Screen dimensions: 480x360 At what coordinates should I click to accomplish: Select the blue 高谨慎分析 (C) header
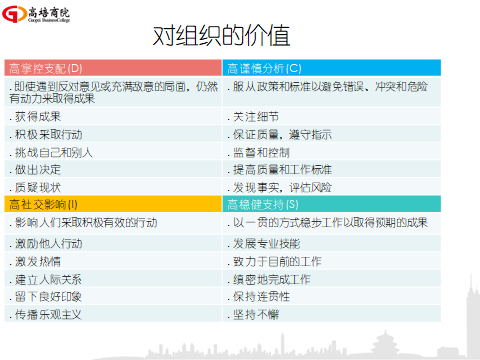332,68
